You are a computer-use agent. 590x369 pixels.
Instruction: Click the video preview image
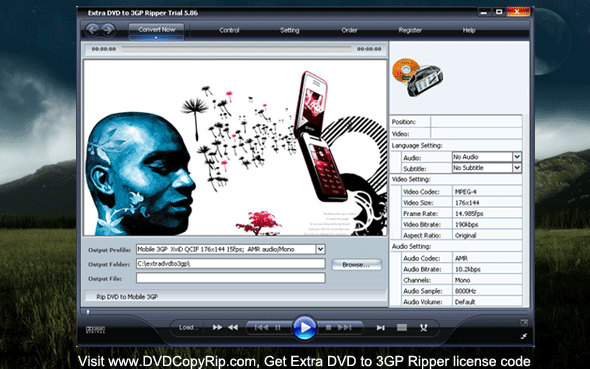(x=236, y=148)
